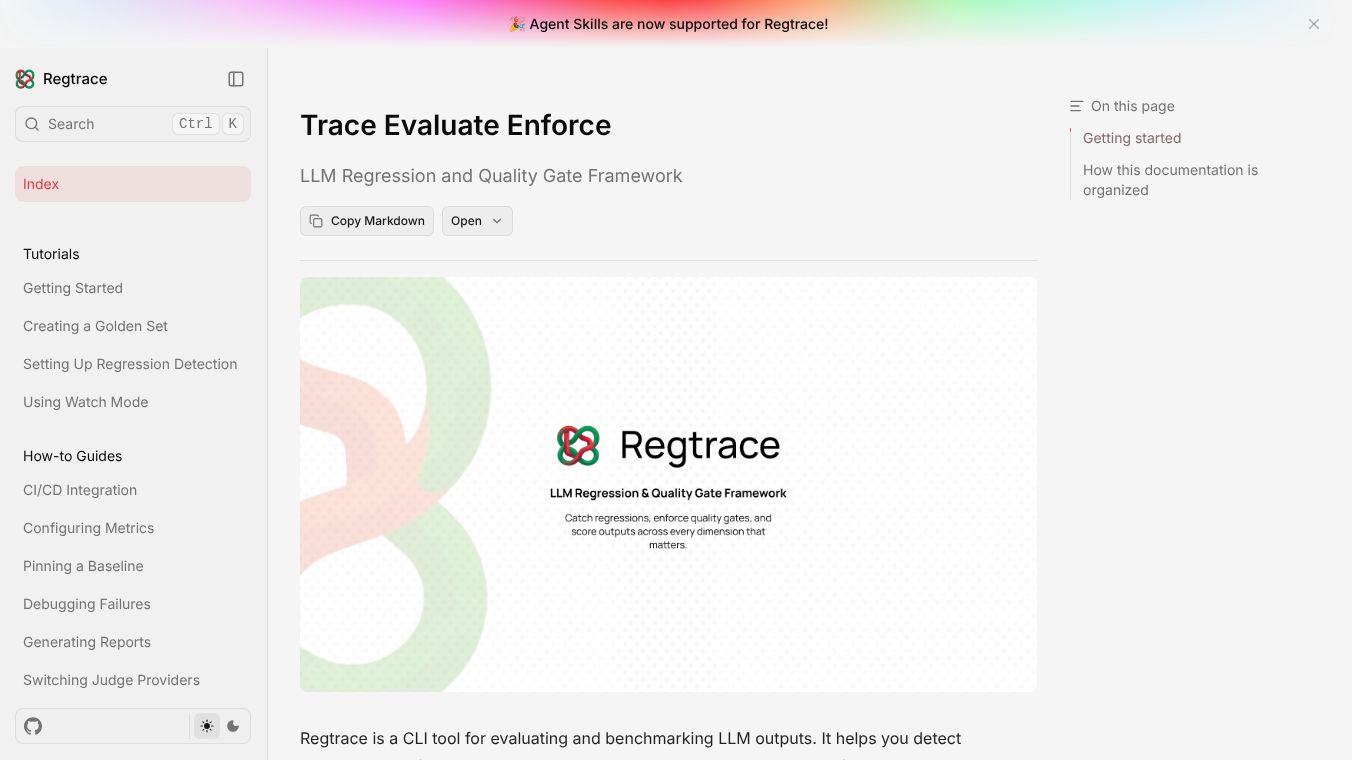This screenshot has height=760, width=1352.
Task: Dismiss the Agent Skills announcement banner
Action: click(x=1314, y=24)
